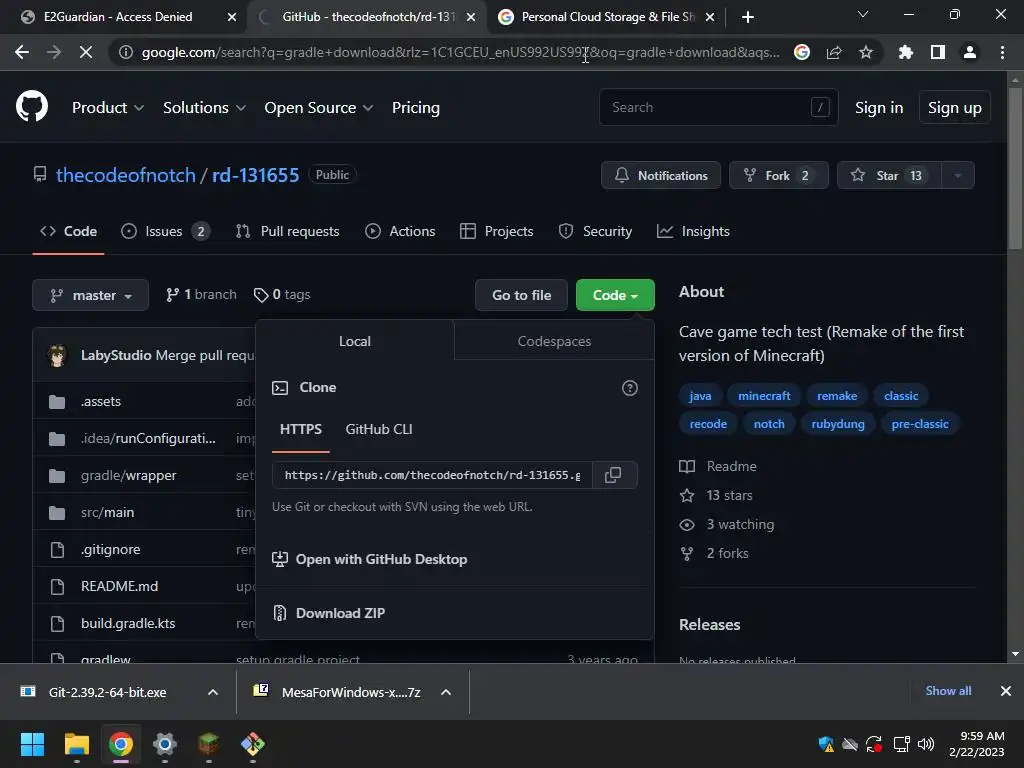Open the src/main folder
Image resolution: width=1024 pixels, height=768 pixels.
107,513
